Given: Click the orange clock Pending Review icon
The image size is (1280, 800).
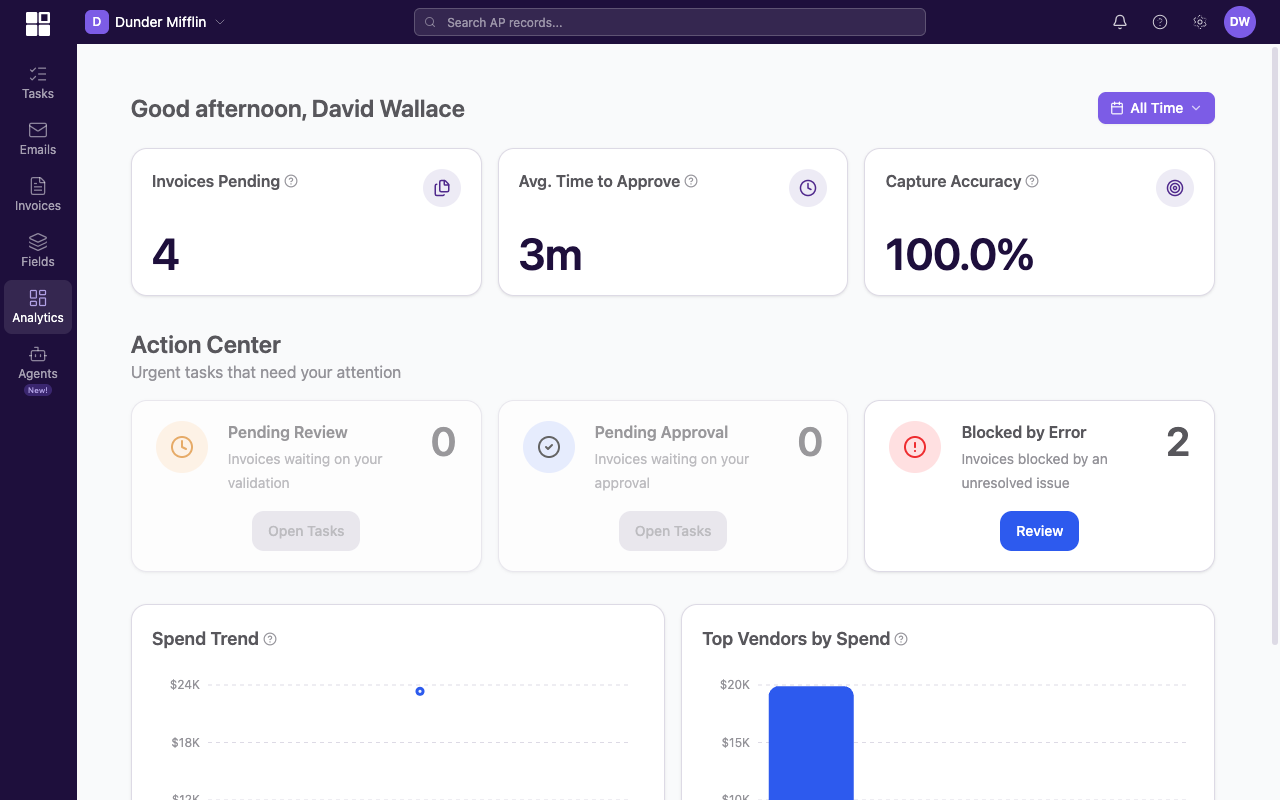Looking at the screenshot, I should point(182,447).
